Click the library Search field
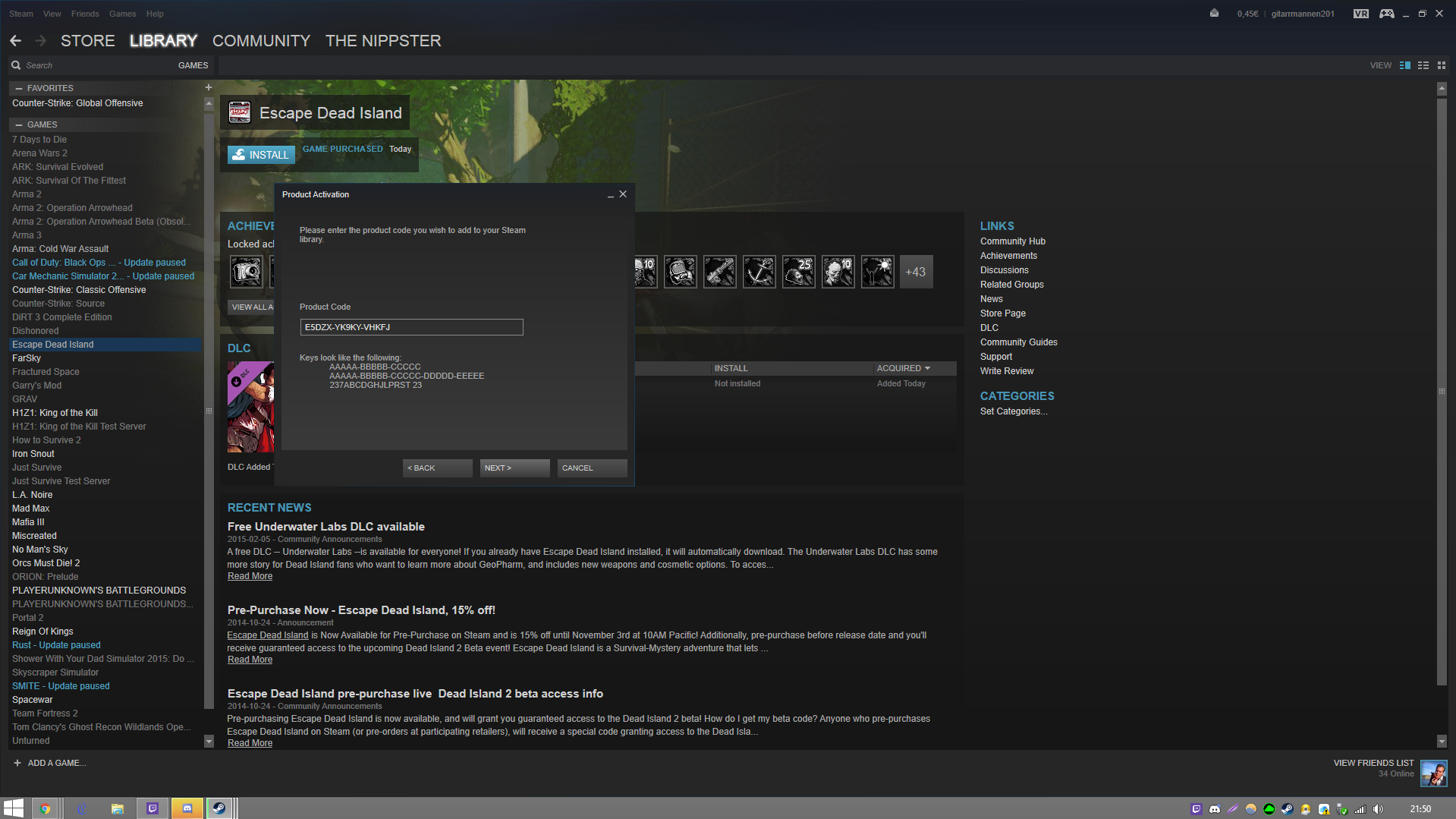Image resolution: width=1456 pixels, height=819 pixels. [x=91, y=65]
